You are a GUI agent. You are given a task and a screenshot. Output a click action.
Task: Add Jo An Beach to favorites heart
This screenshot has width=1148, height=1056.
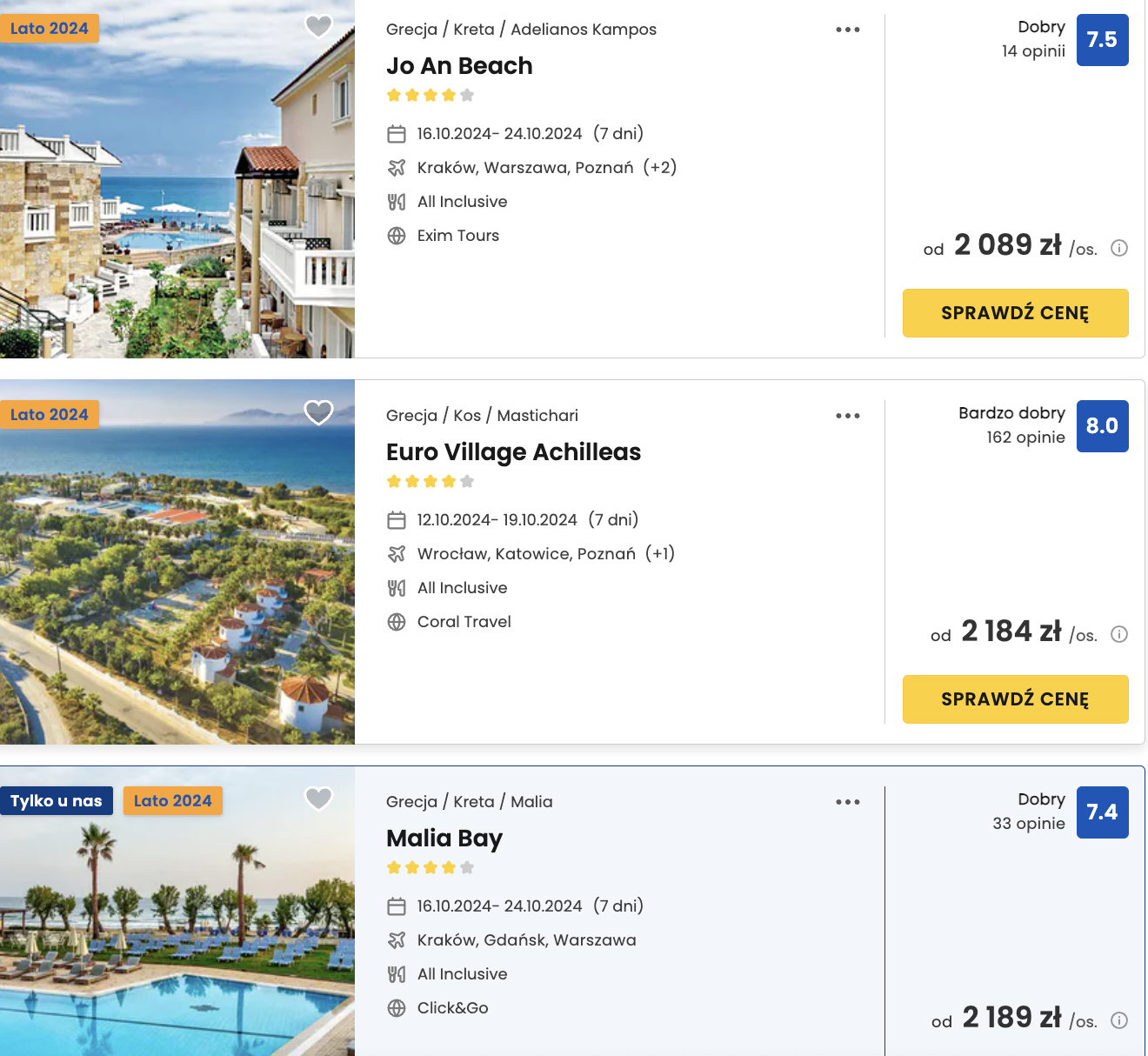[x=319, y=26]
